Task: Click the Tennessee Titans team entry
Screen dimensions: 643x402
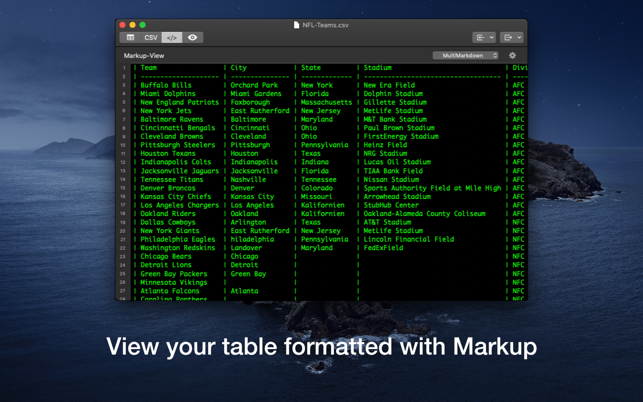Action: click(x=172, y=179)
